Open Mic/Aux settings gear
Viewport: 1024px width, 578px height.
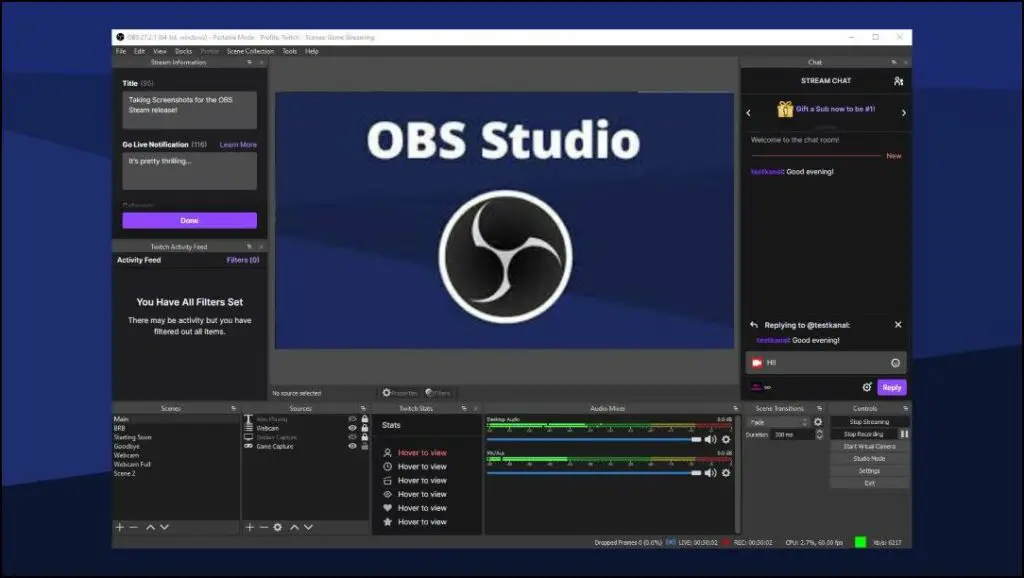click(x=726, y=473)
